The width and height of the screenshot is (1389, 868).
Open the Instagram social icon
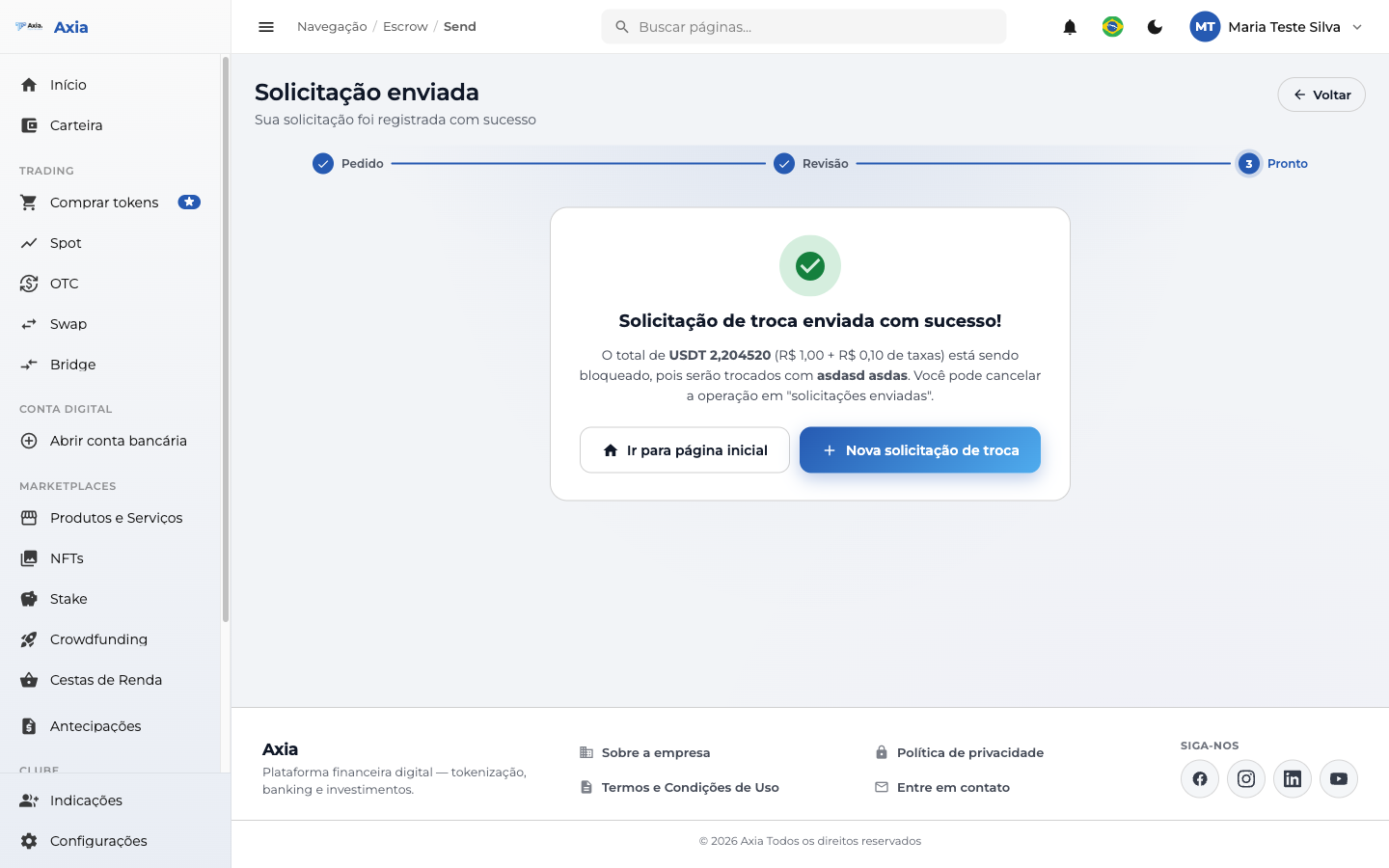point(1246,779)
